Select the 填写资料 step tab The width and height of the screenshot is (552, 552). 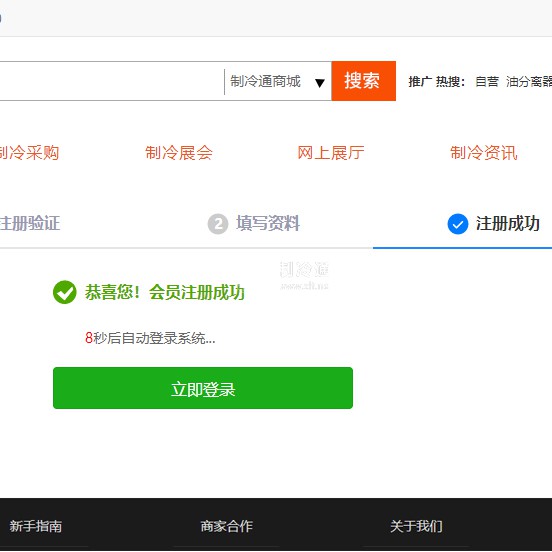coord(268,223)
